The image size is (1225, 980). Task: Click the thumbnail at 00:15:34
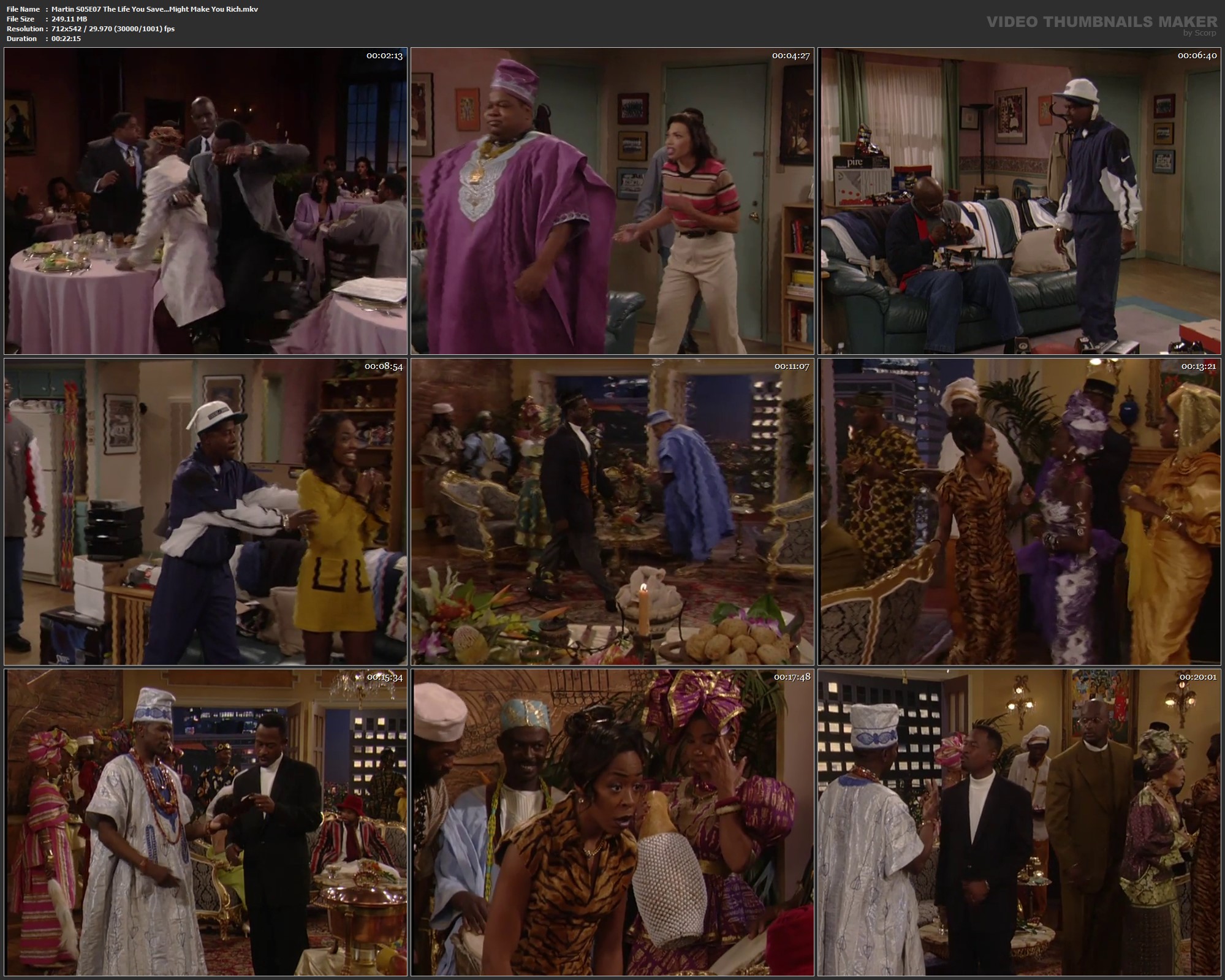pos(205,822)
